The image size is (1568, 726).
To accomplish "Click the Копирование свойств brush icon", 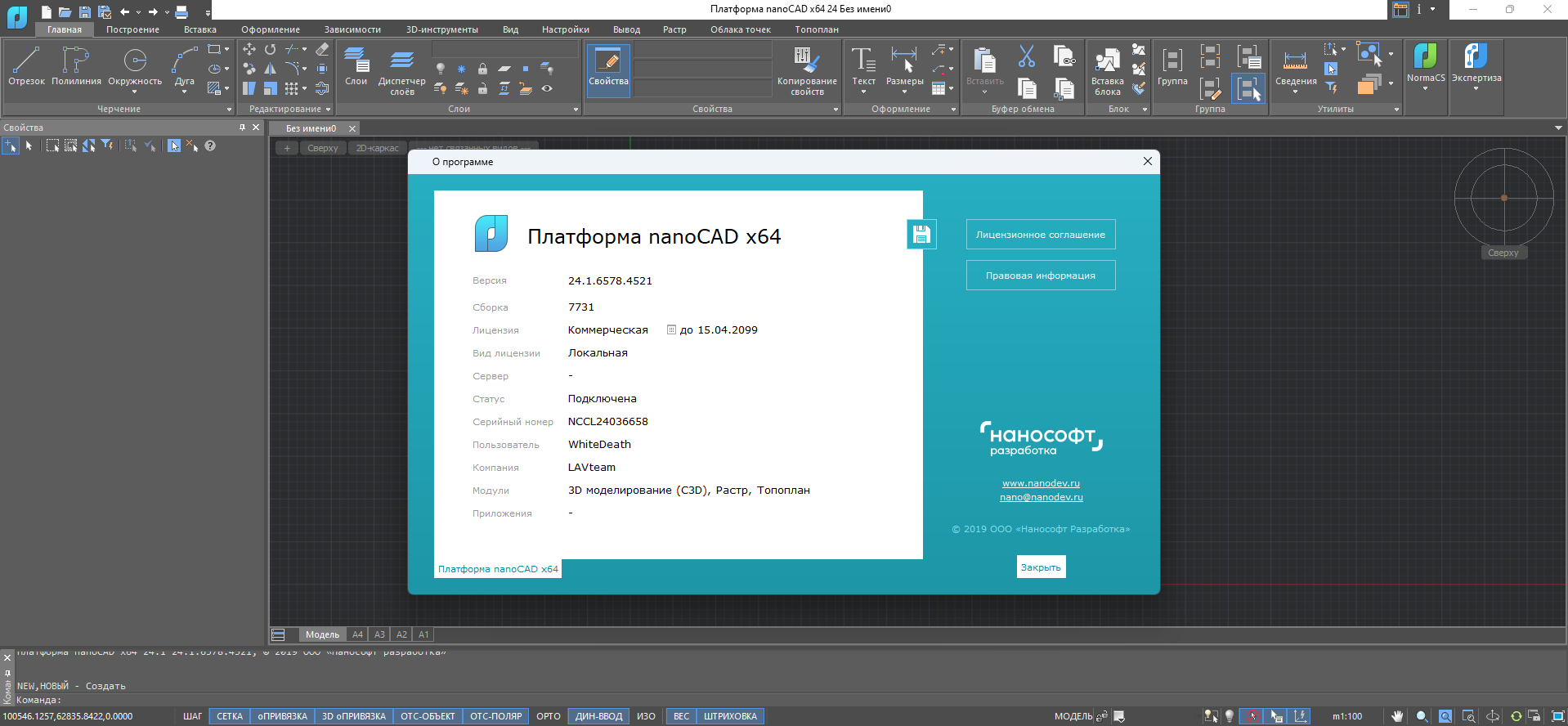I will click(x=807, y=60).
